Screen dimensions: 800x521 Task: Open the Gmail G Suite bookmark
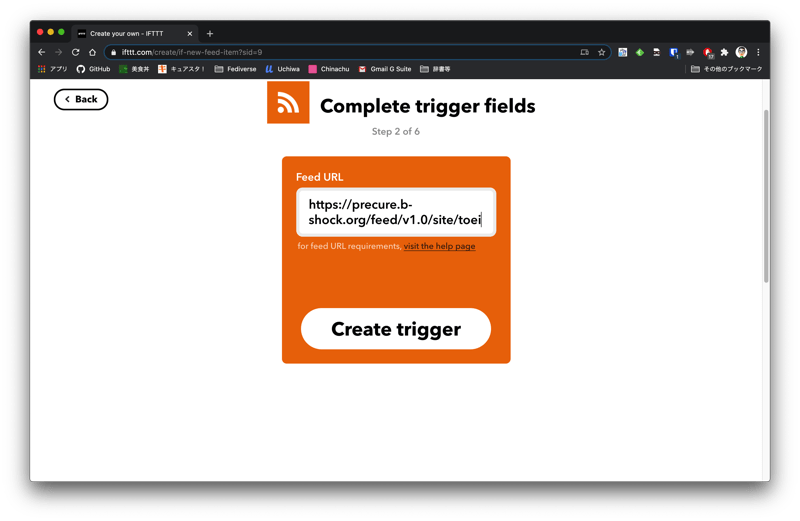tap(384, 69)
